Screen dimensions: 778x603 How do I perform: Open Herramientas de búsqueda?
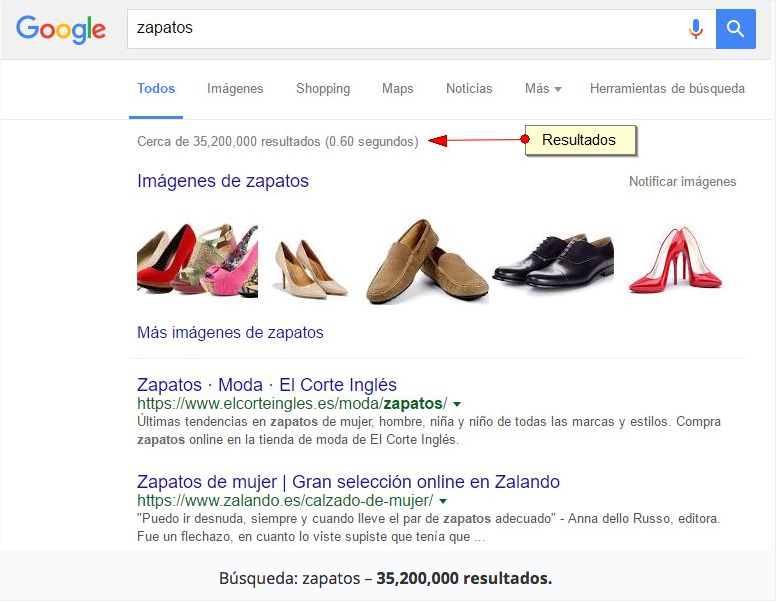click(x=667, y=89)
